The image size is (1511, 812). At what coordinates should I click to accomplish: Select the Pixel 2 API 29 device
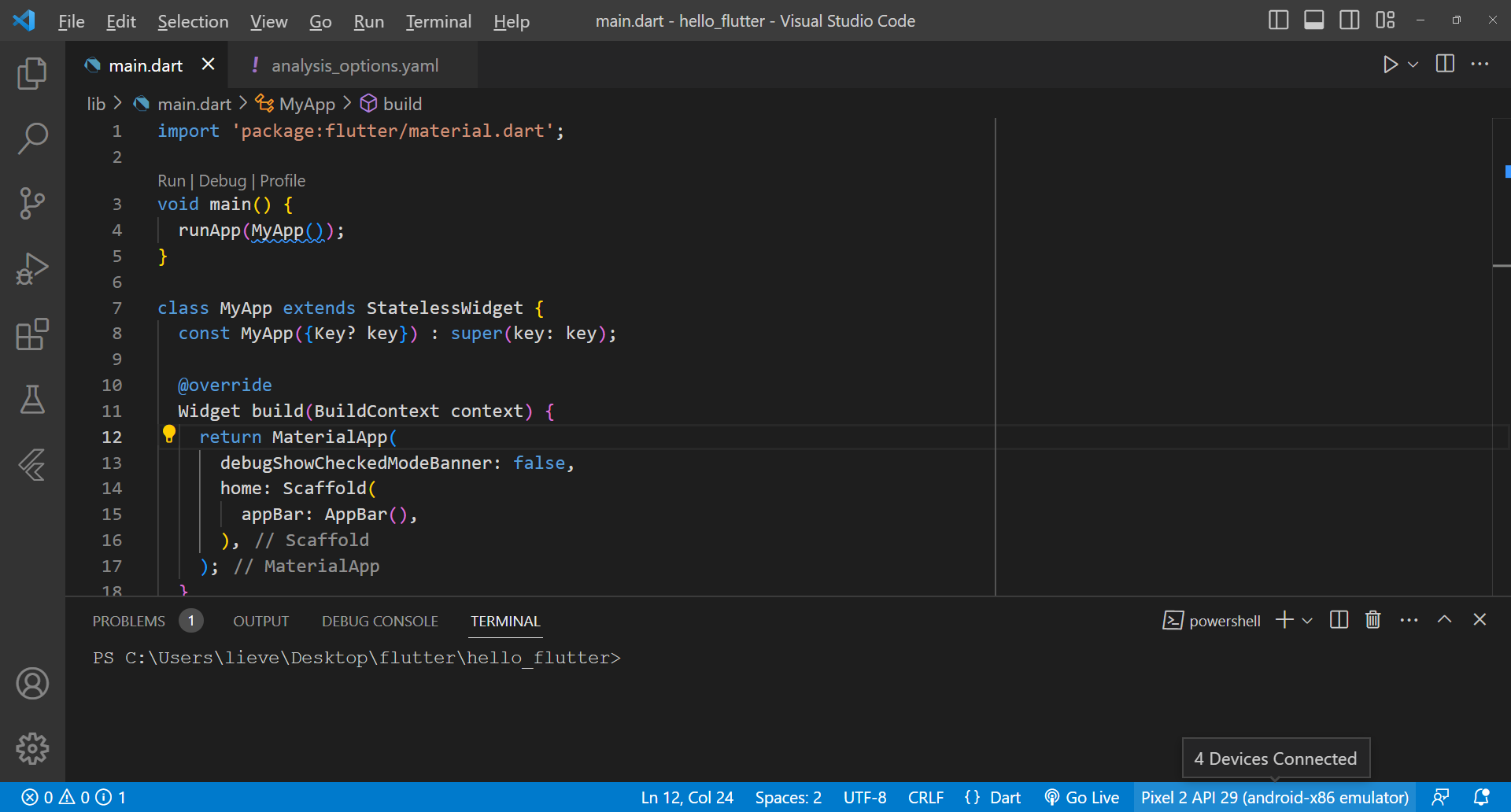[x=1275, y=797]
